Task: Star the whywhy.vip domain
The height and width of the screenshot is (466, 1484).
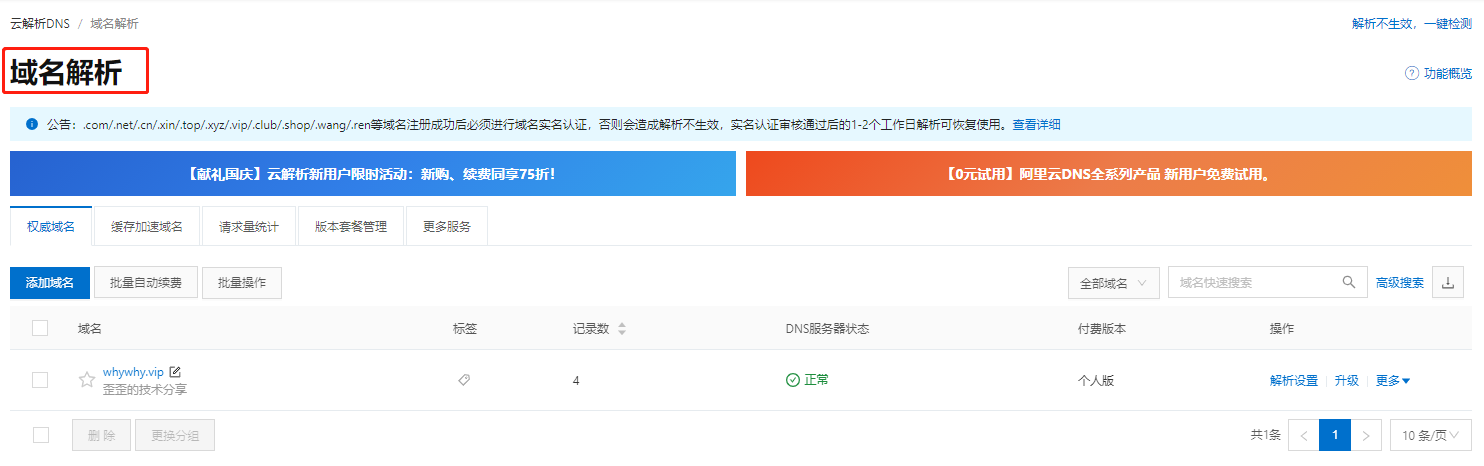Action: pyautogui.click(x=87, y=380)
